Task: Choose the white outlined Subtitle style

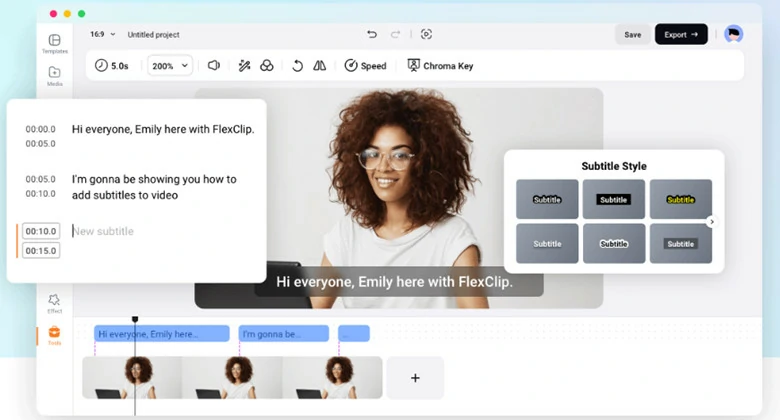Action: 547,199
